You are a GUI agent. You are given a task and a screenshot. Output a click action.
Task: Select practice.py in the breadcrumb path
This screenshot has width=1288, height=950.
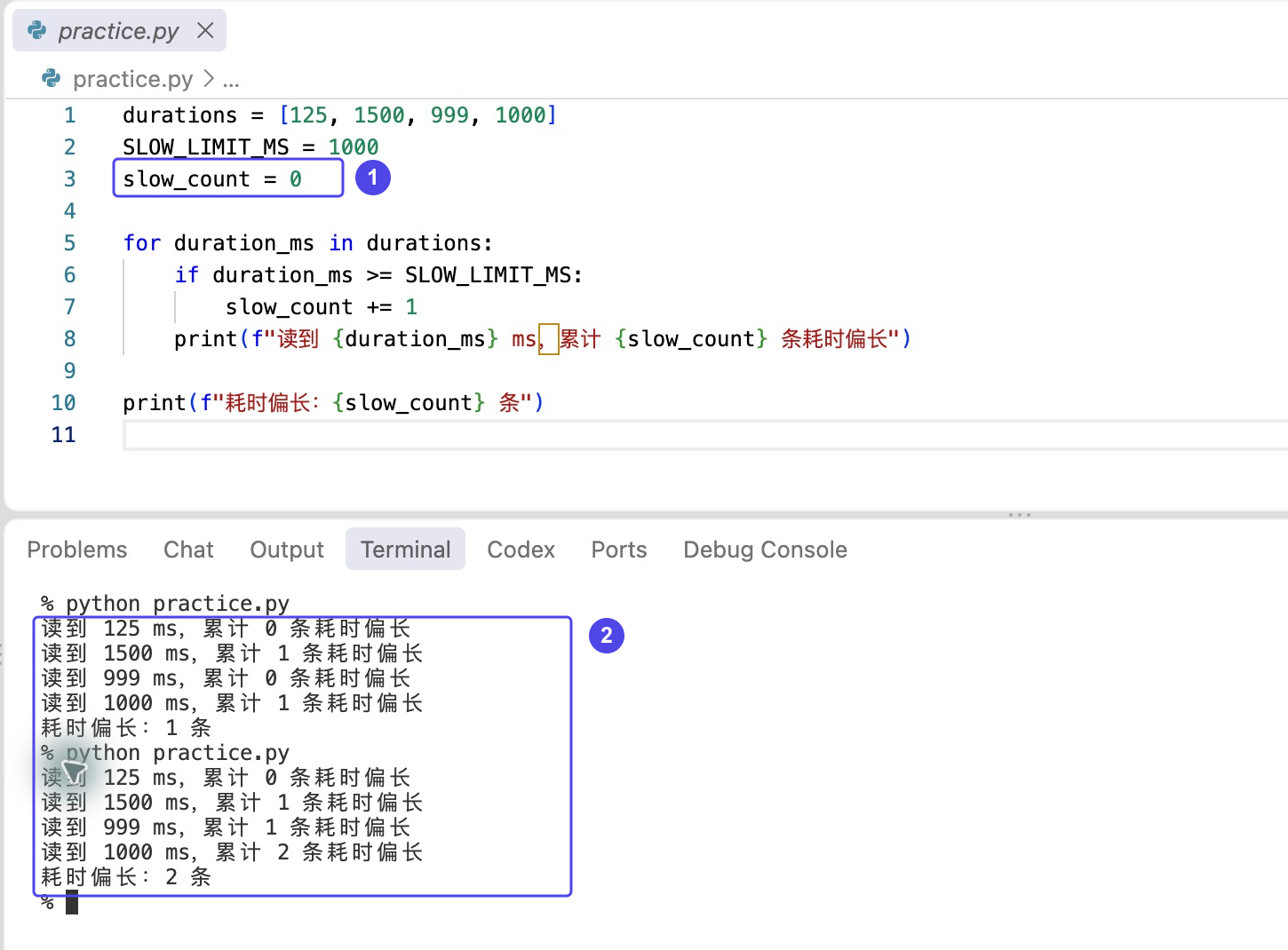pyautogui.click(x=132, y=79)
